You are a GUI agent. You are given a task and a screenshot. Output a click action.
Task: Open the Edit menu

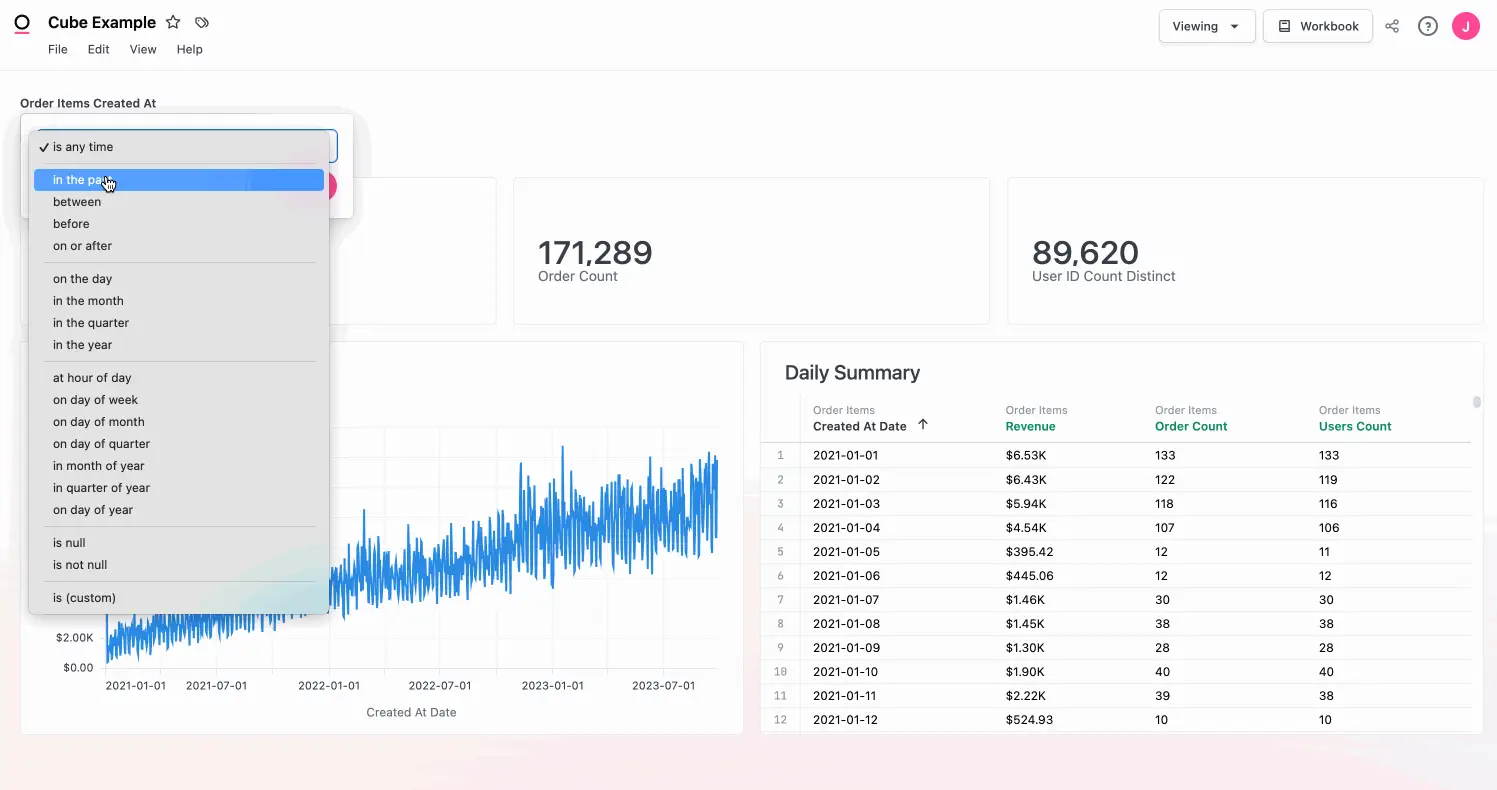pyautogui.click(x=98, y=49)
